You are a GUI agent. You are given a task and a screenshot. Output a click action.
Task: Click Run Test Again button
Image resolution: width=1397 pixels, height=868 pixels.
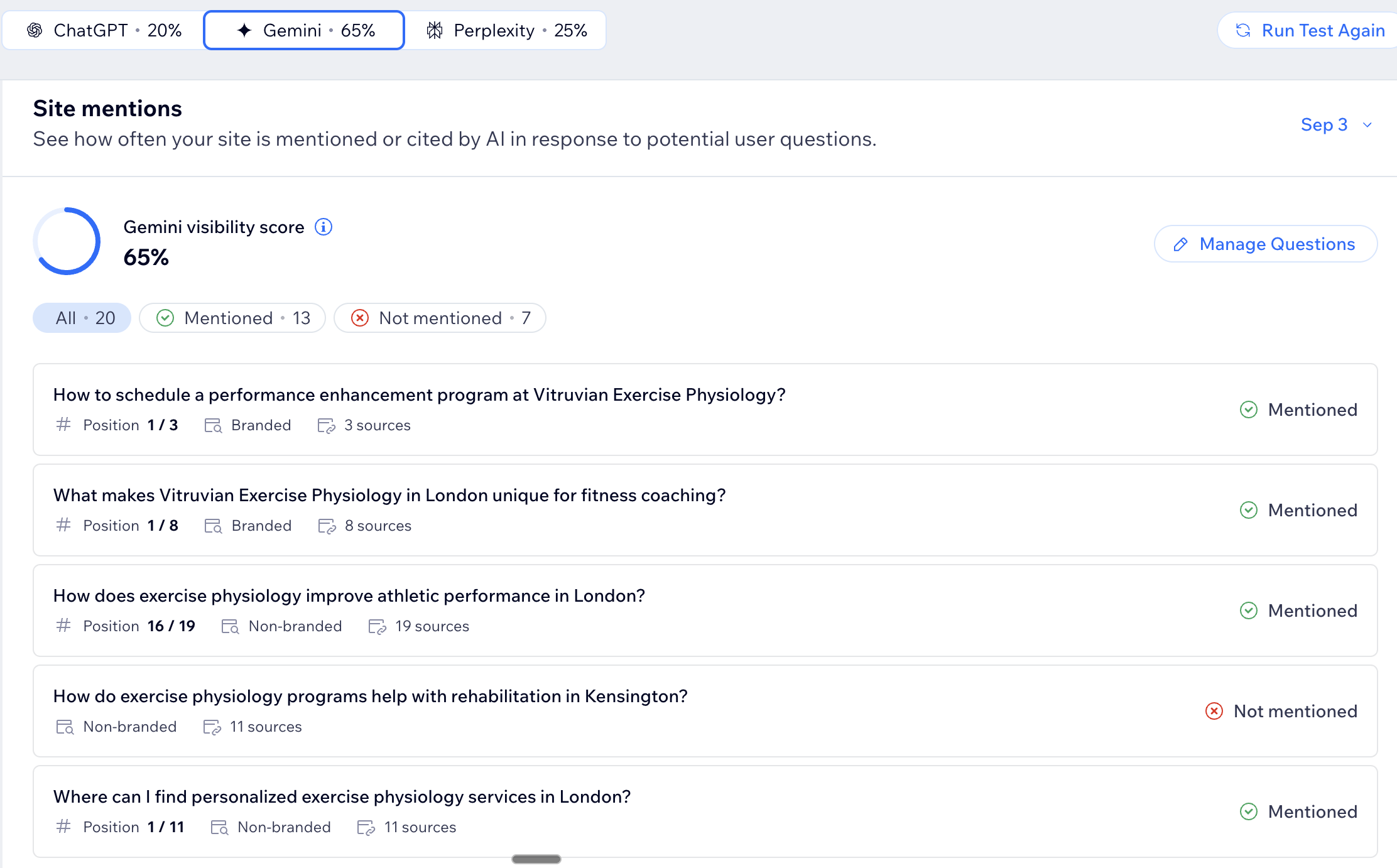tap(1308, 30)
